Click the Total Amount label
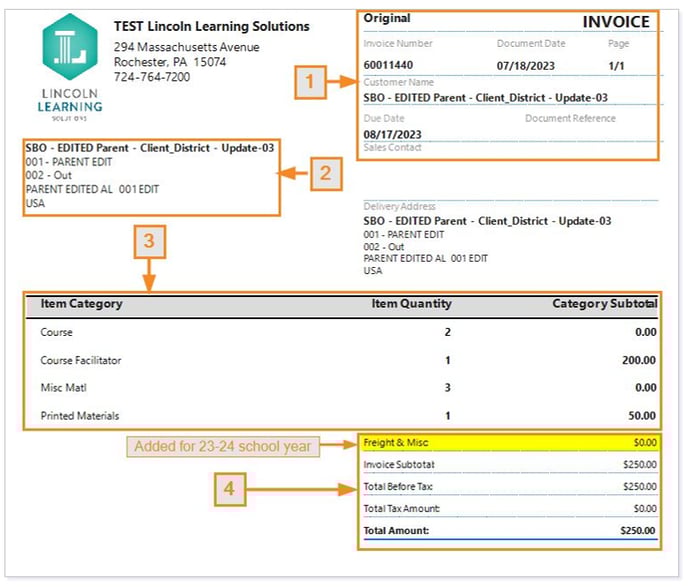This screenshot has width=688, height=587. [396, 530]
